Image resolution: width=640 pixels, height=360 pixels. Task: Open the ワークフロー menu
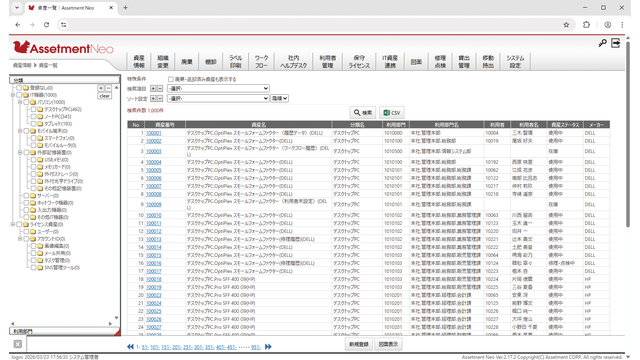click(261, 62)
